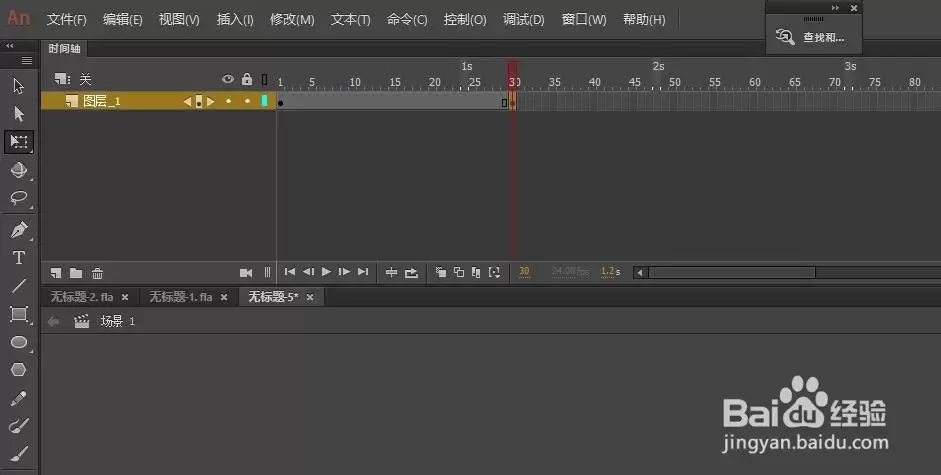Toggle show/hide all layers eye icon
This screenshot has width=941, height=475.
coord(228,79)
